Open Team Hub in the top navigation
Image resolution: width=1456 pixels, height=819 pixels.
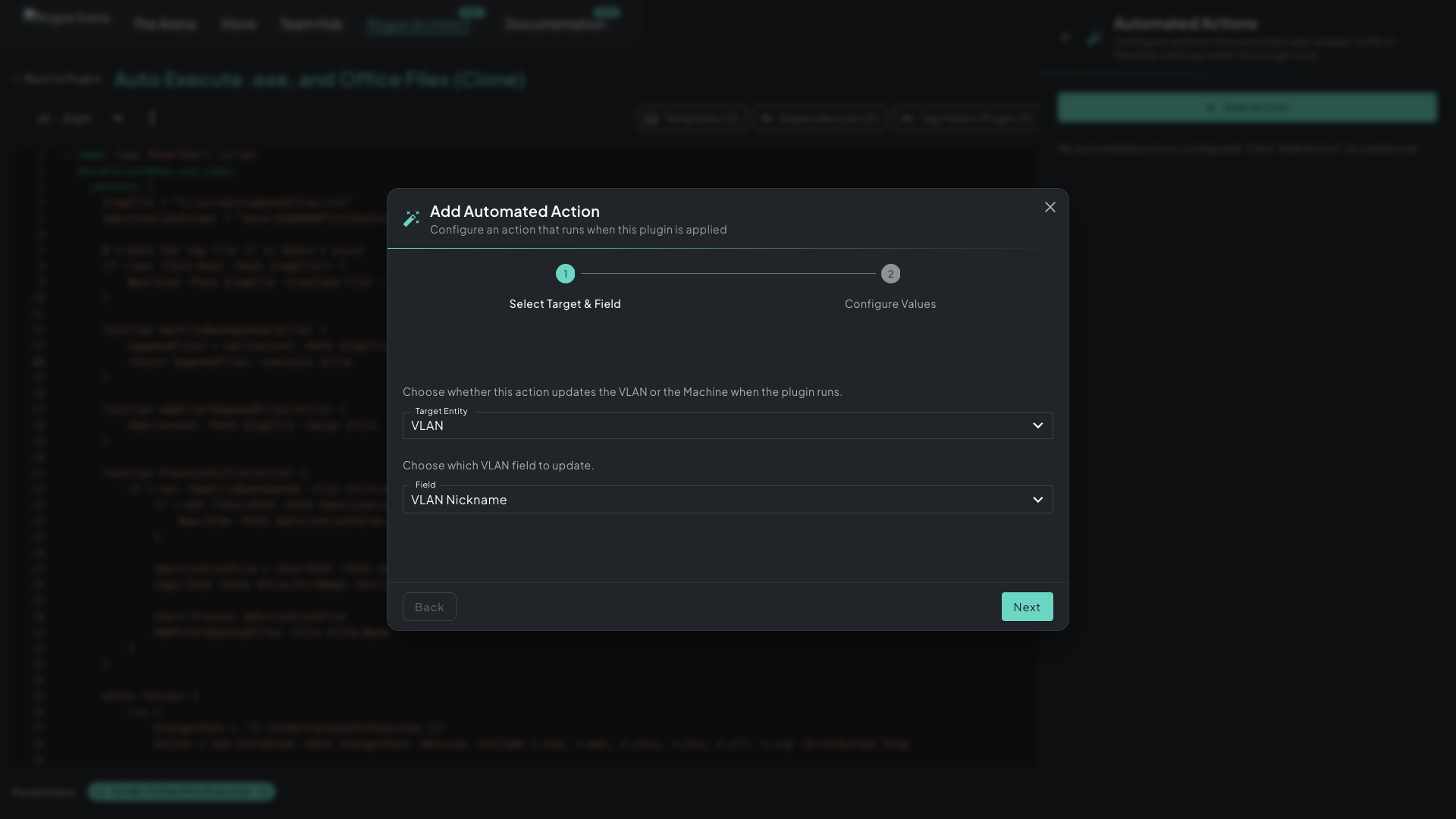(x=311, y=24)
